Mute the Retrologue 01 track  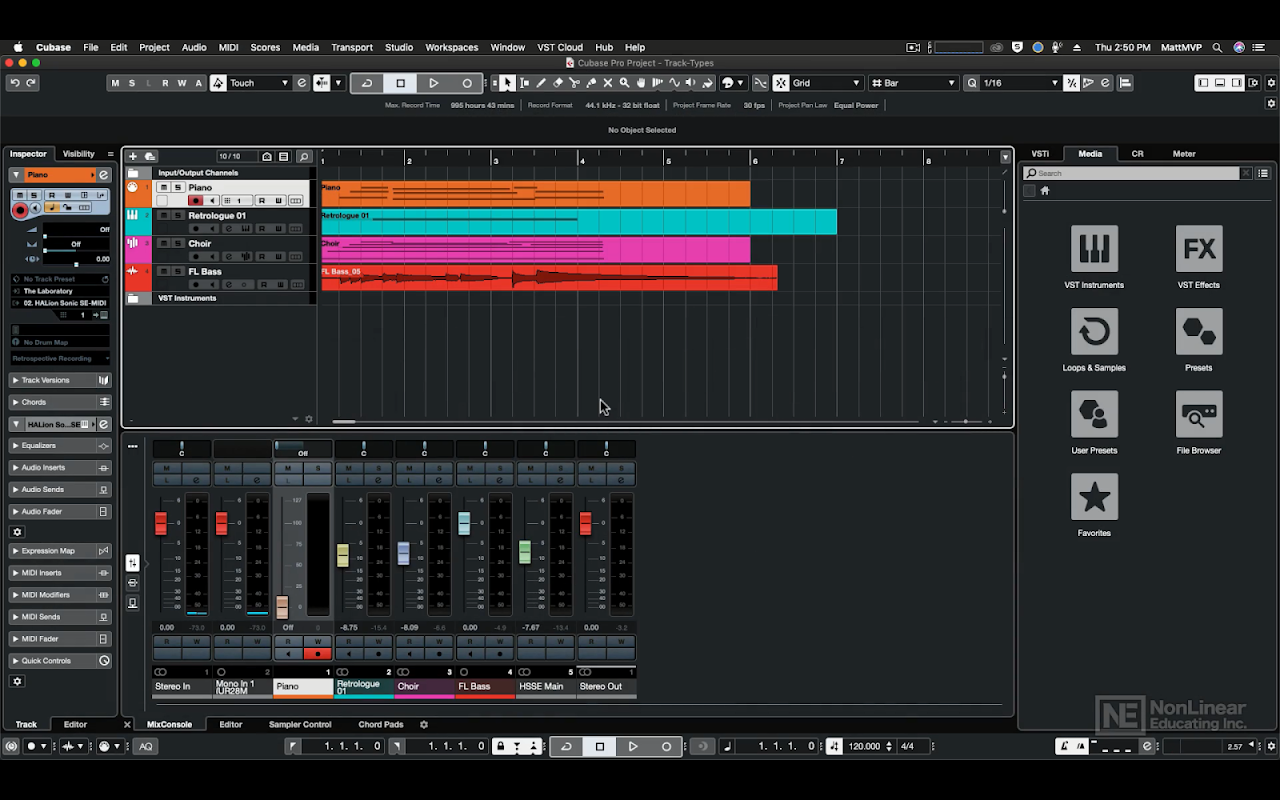(x=163, y=216)
